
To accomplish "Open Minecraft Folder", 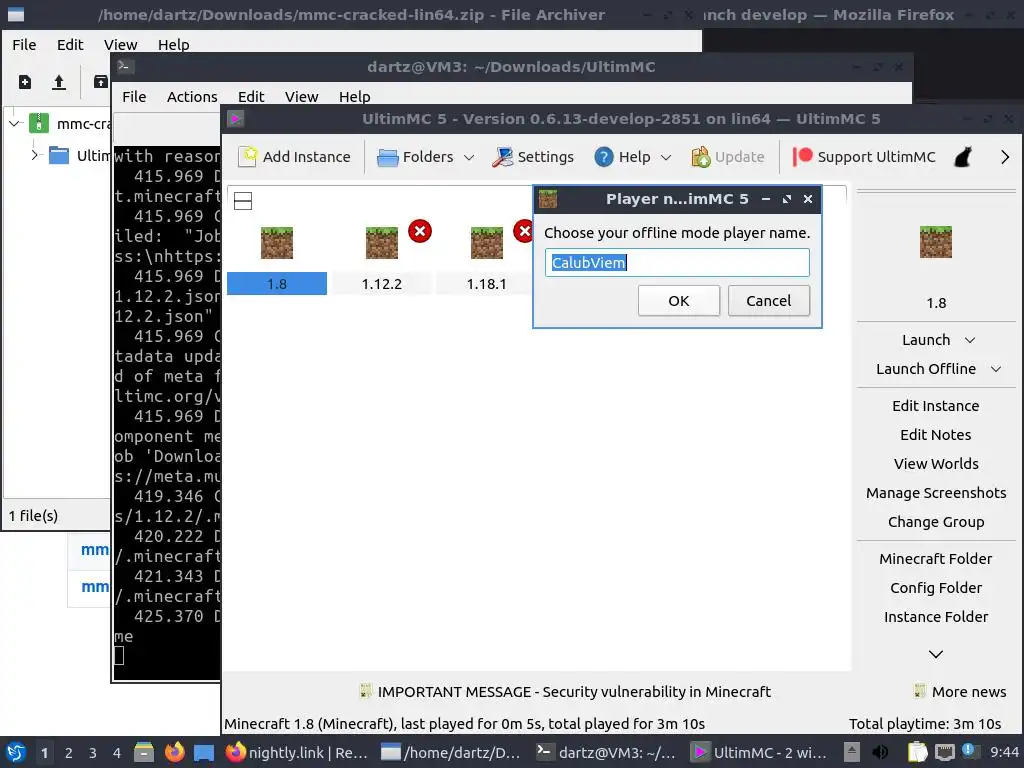I will pos(936,559).
